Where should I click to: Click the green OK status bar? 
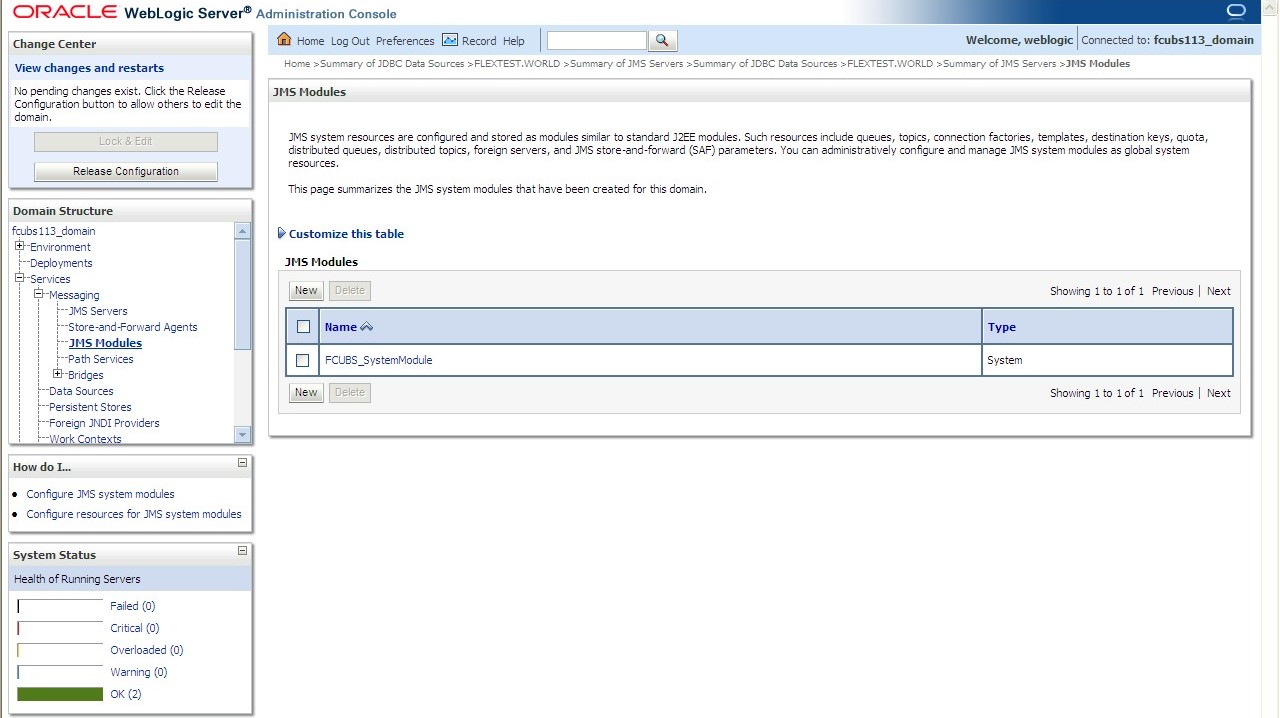click(60, 694)
